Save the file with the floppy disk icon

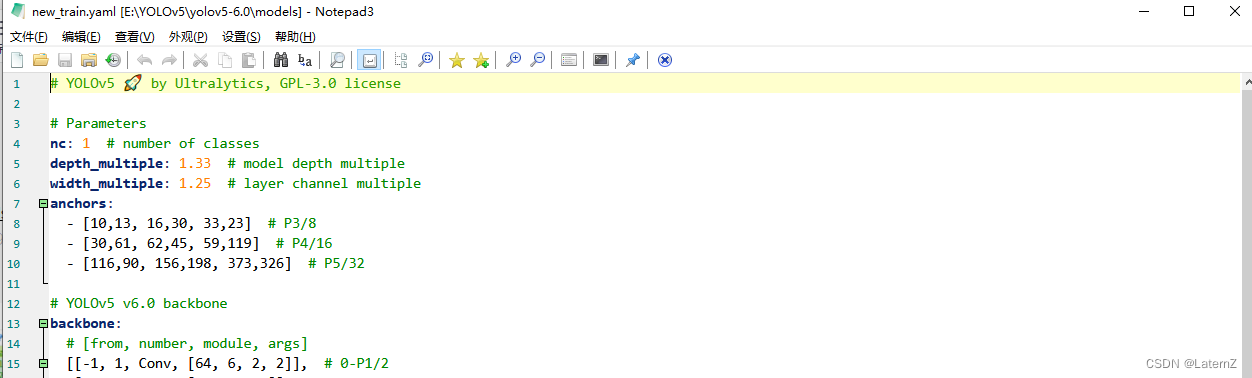(65, 60)
